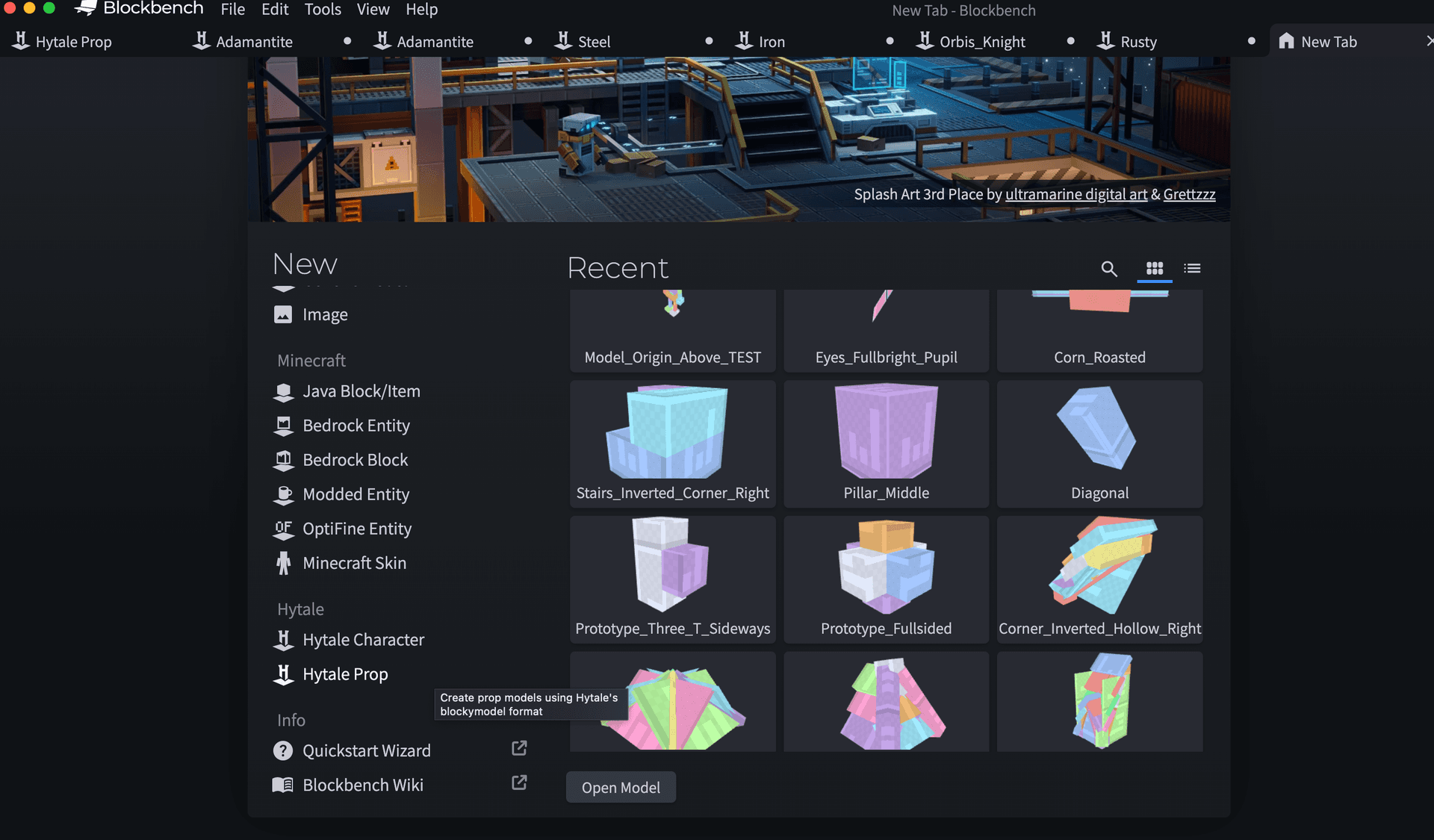Click external link icon beside Quickstart Wizard
This screenshot has width=1434, height=840.
tap(519, 748)
